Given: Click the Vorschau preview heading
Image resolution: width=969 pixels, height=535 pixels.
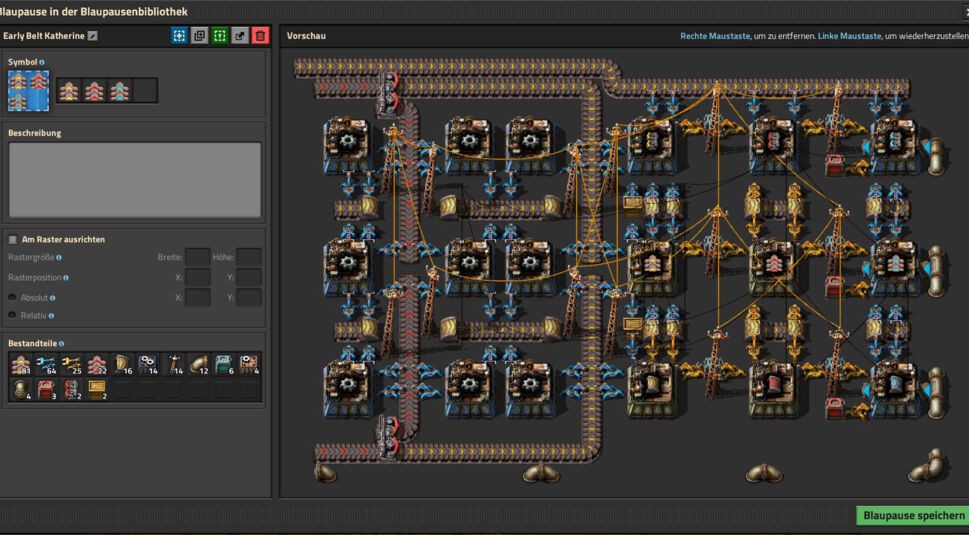Looking at the screenshot, I should coord(306,36).
